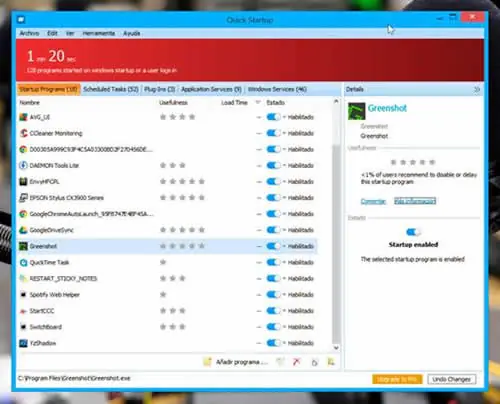Screen dimensions: 500x404
Task: Click the red X delete icon in bottom toolbar
Action: (296, 362)
